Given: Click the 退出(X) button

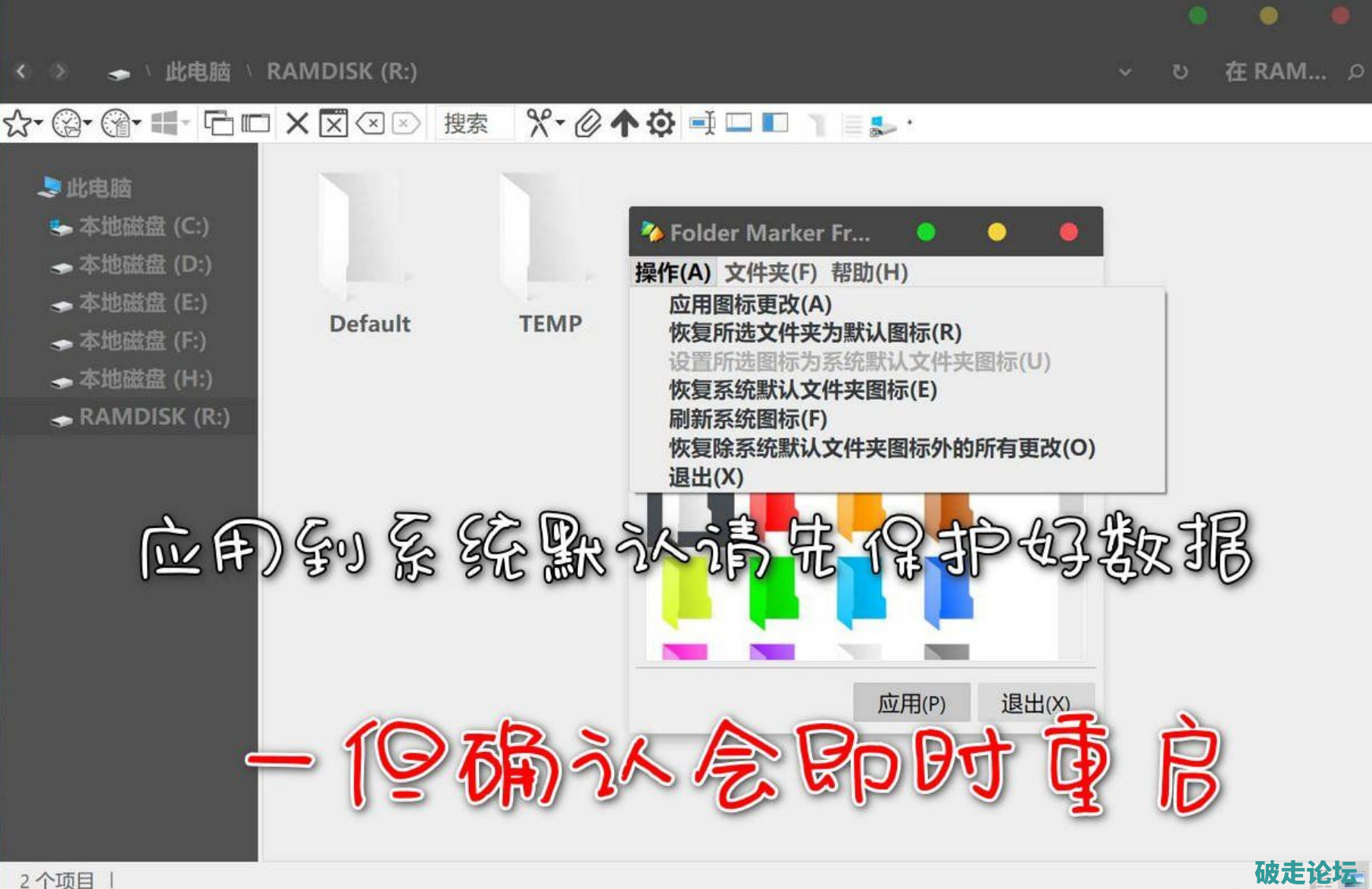Looking at the screenshot, I should [1037, 703].
